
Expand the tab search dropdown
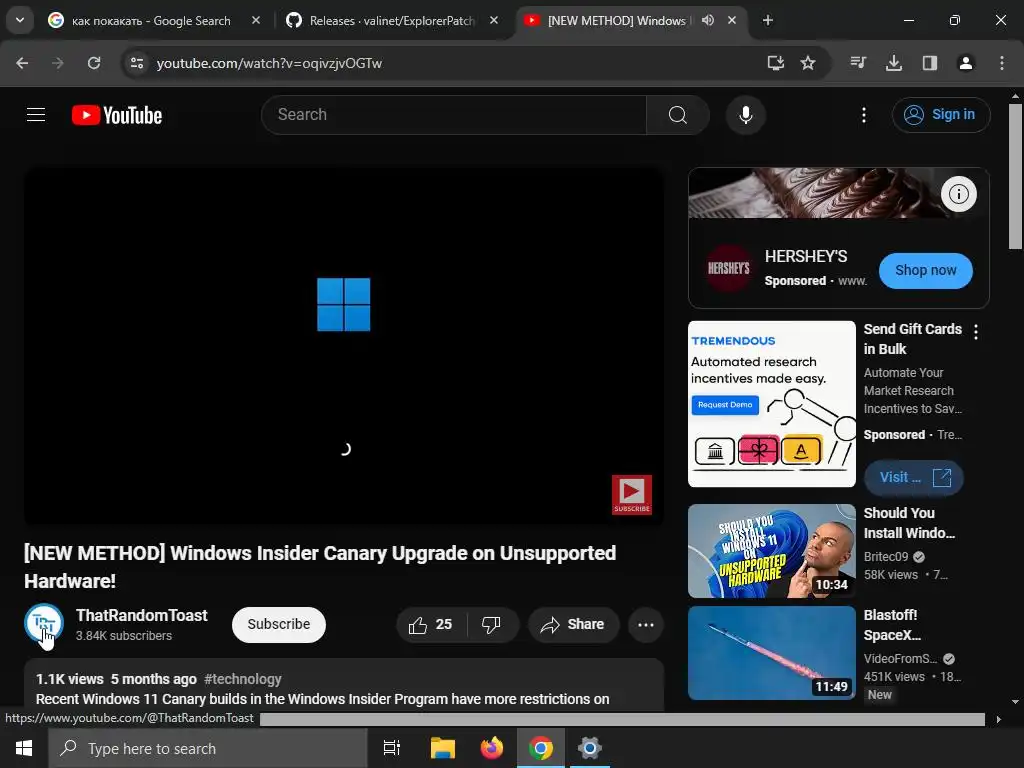[x=20, y=20]
